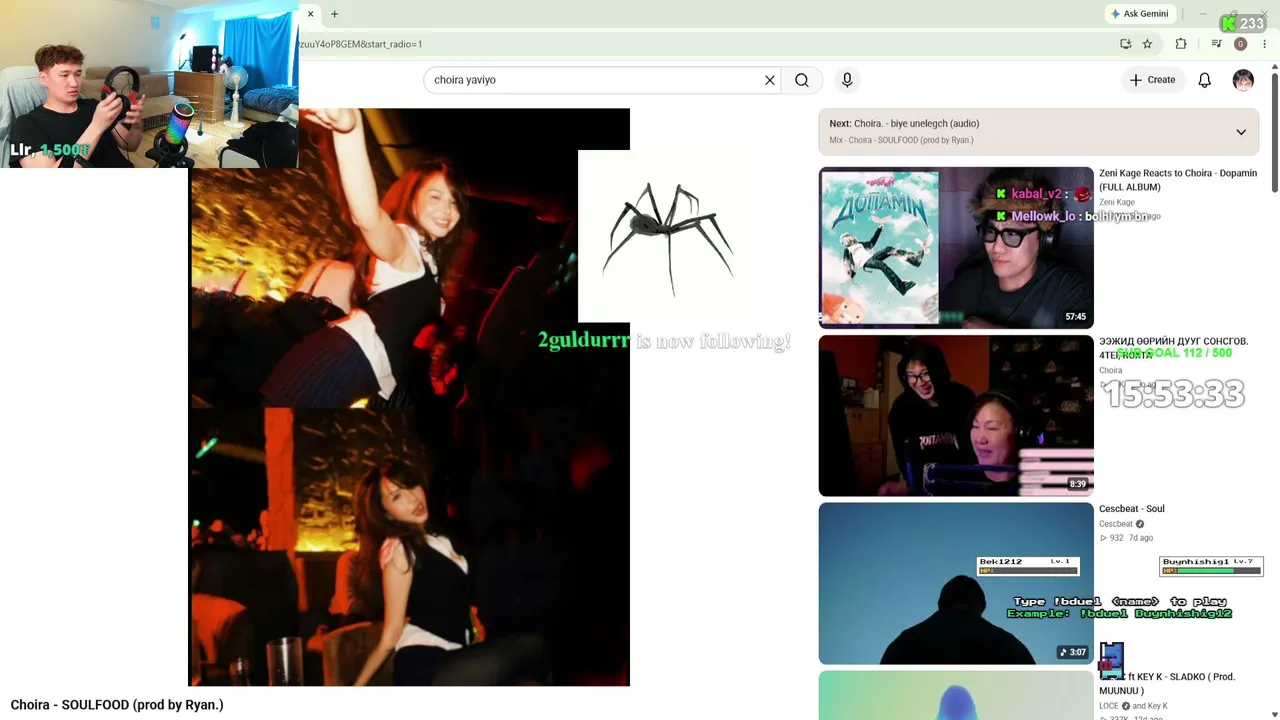This screenshot has width=1280, height=720.
Task: Open YouTube notifications bell
Action: 1205,80
